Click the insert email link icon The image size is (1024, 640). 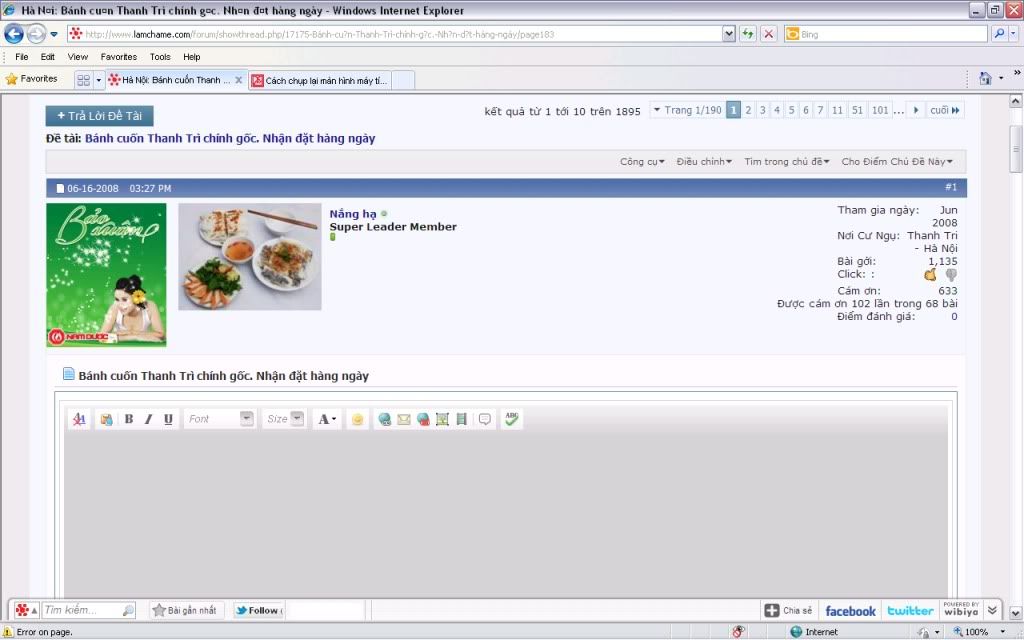(x=404, y=419)
